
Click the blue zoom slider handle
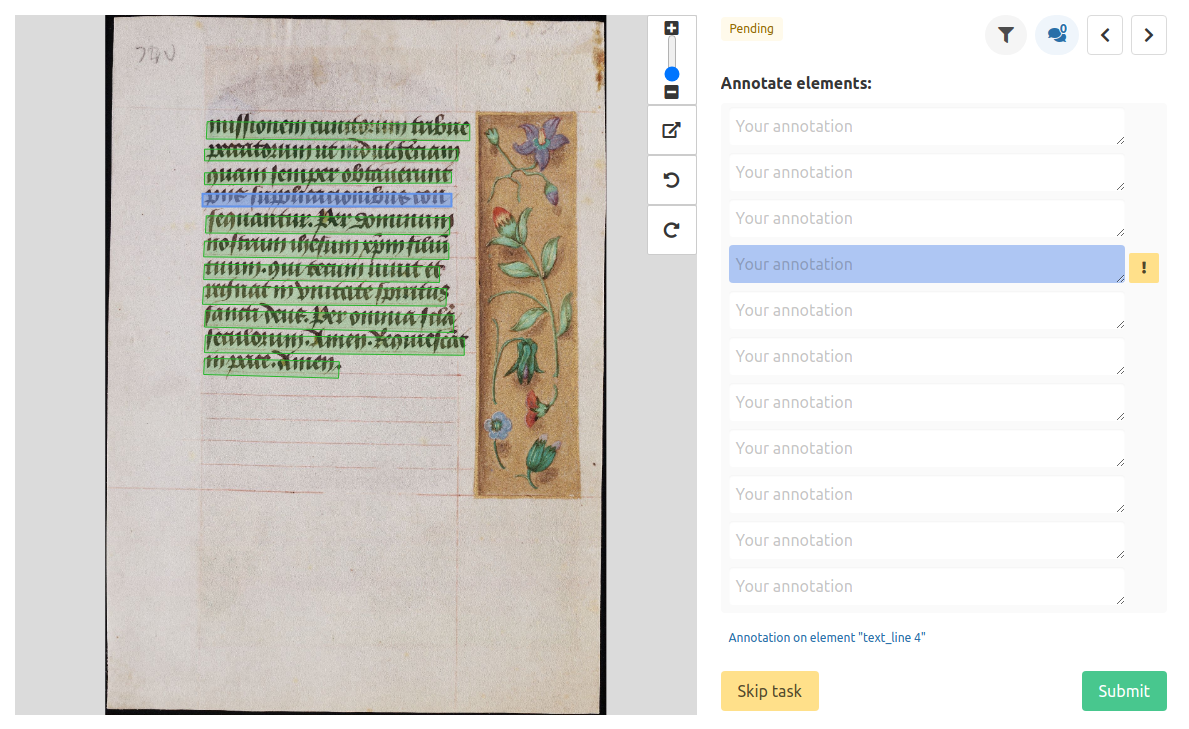(x=671, y=74)
